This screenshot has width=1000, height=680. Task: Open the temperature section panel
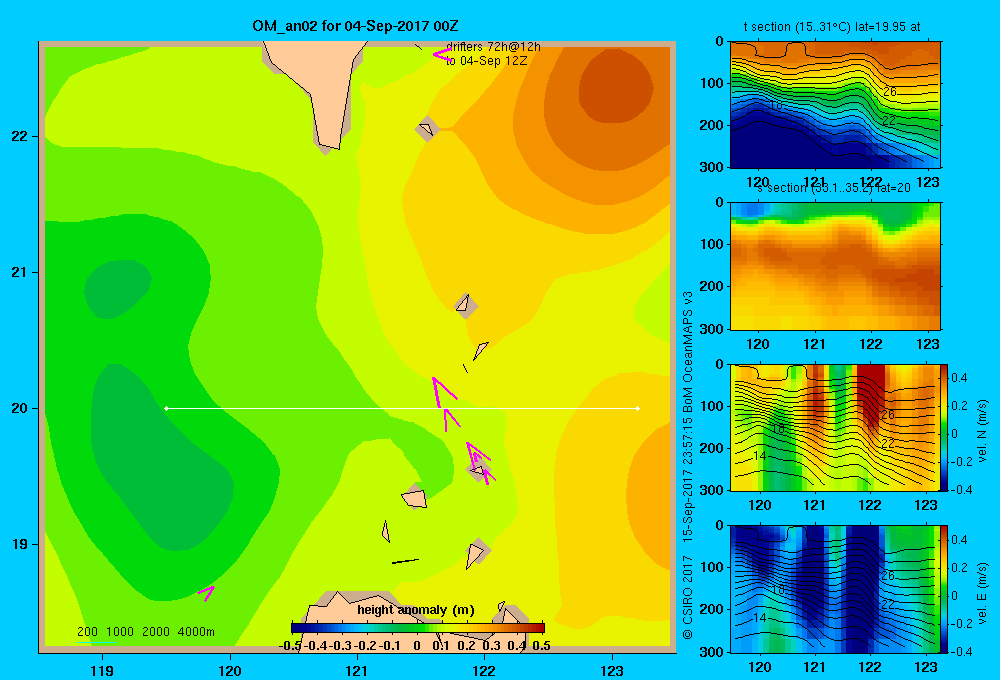tap(835, 105)
